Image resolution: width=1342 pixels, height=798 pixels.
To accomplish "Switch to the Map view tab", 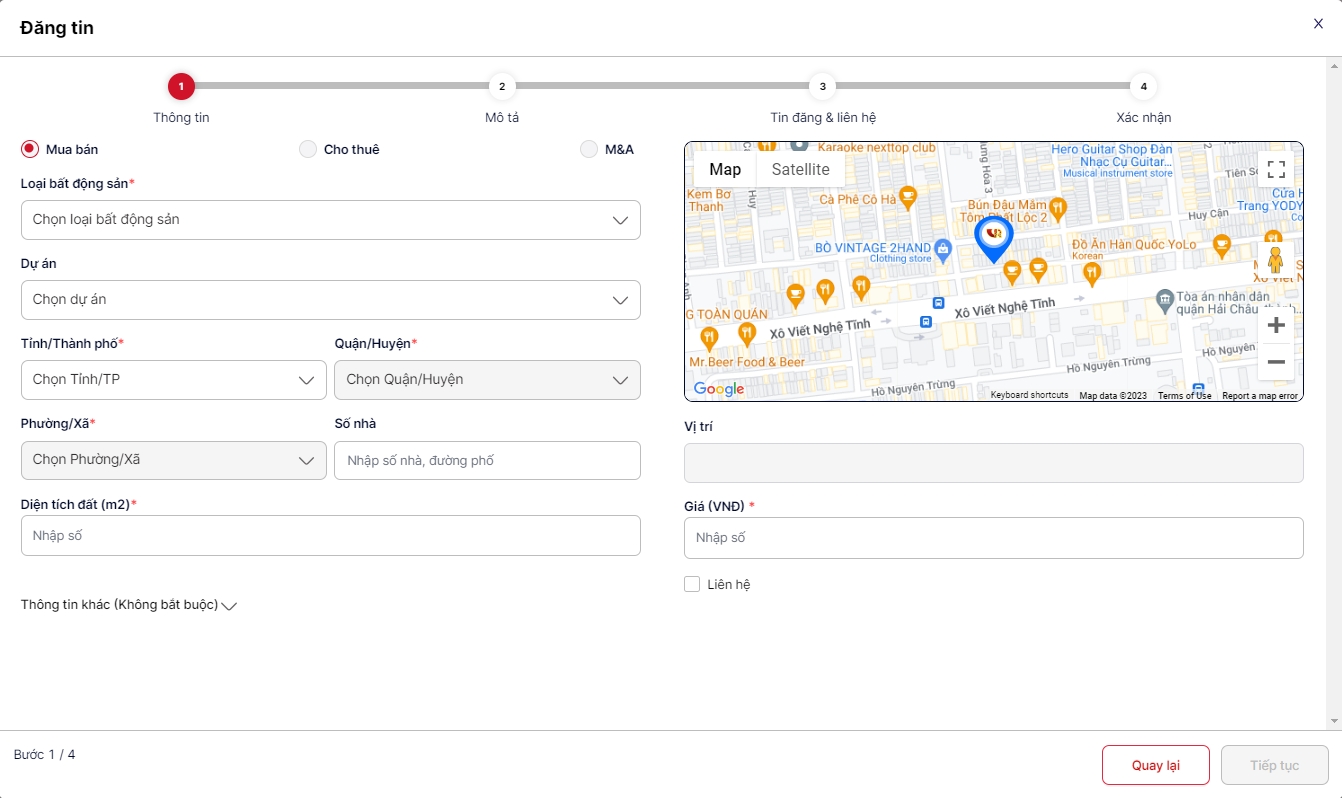I will pyautogui.click(x=725, y=169).
